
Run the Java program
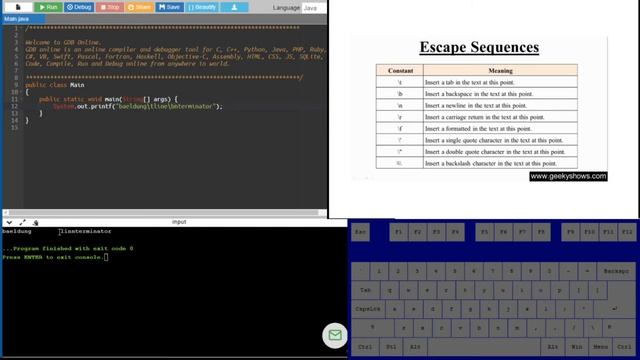(48, 7)
